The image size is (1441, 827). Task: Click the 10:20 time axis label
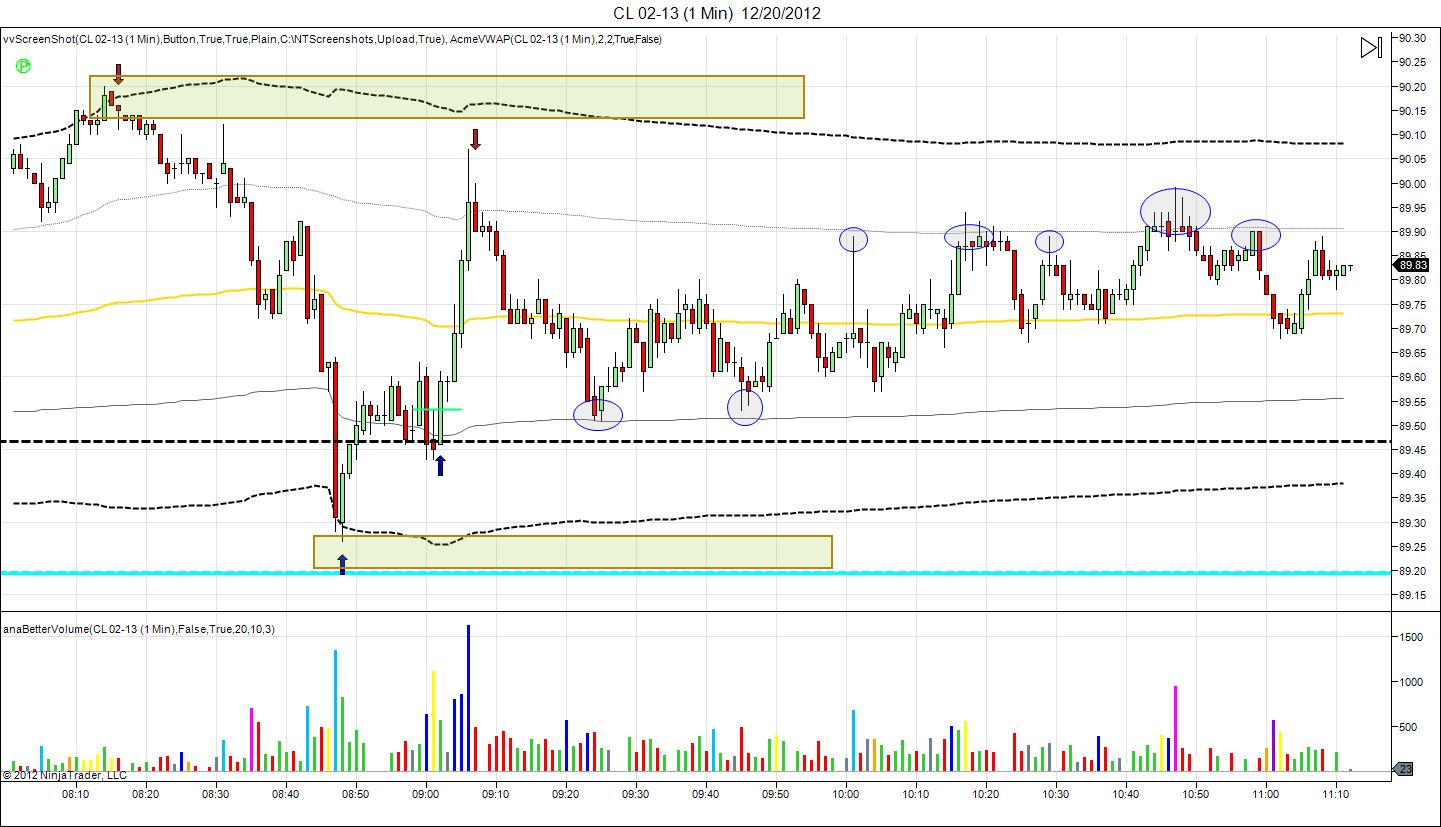point(986,794)
